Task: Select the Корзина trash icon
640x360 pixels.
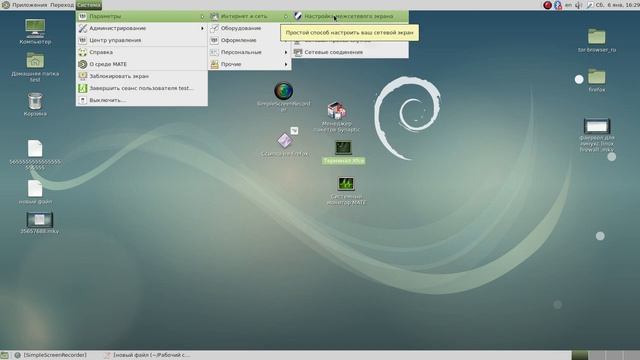Action: [35, 104]
